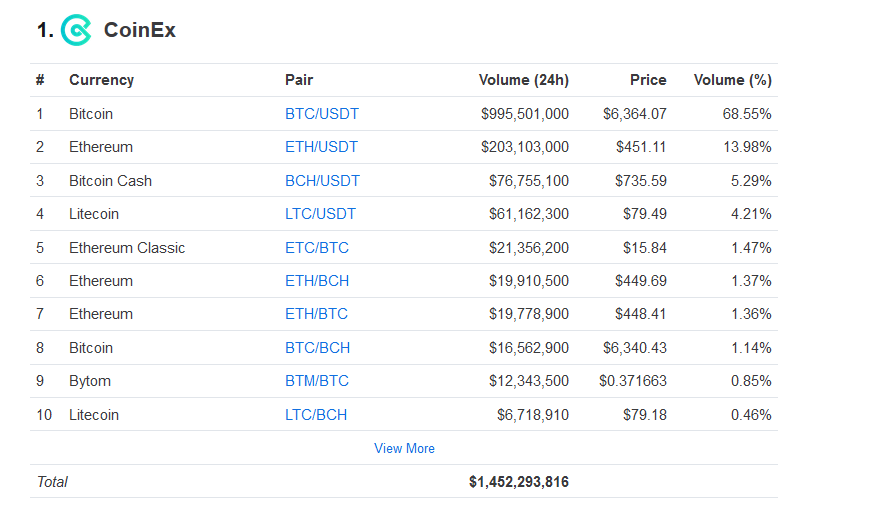884x522 pixels.
Task: Click the 68.55% volume share
Action: tap(747, 114)
